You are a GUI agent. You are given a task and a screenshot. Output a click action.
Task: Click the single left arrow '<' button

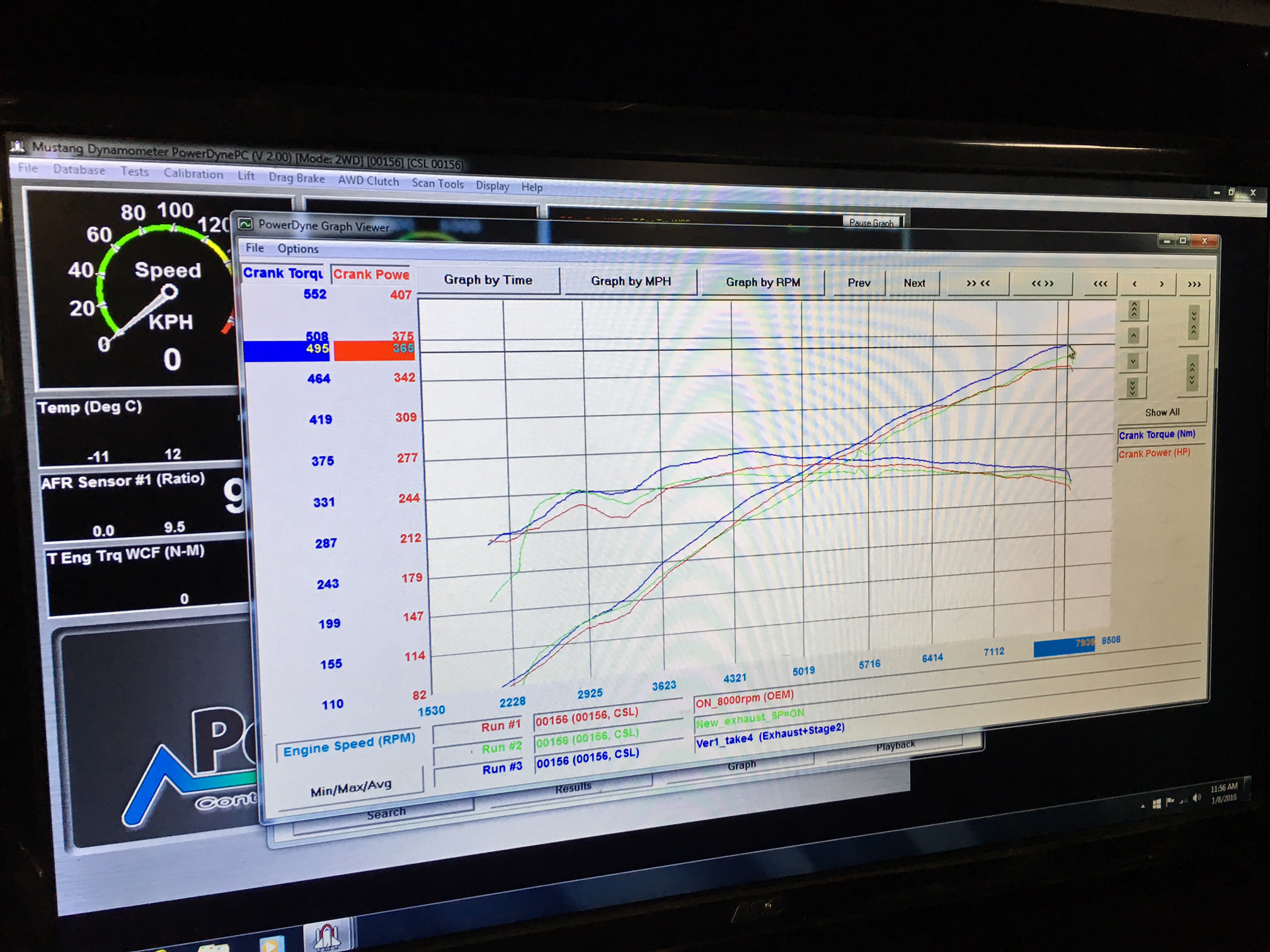(1134, 284)
